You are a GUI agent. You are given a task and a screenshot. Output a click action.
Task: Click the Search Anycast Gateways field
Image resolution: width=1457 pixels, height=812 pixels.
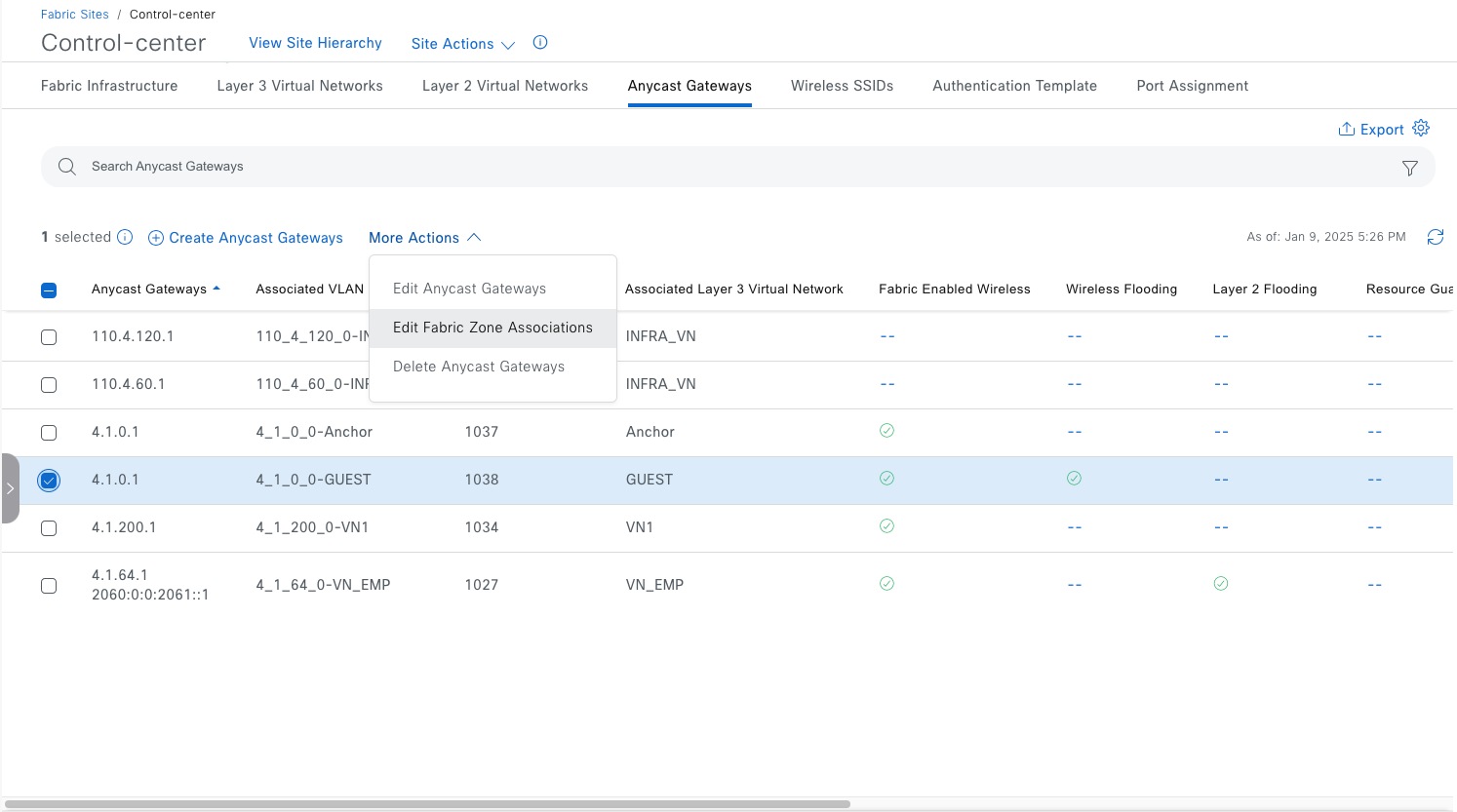[683, 167]
